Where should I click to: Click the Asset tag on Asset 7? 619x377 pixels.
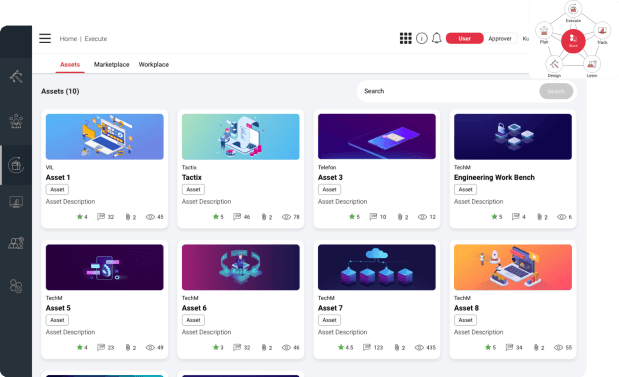(x=329, y=320)
